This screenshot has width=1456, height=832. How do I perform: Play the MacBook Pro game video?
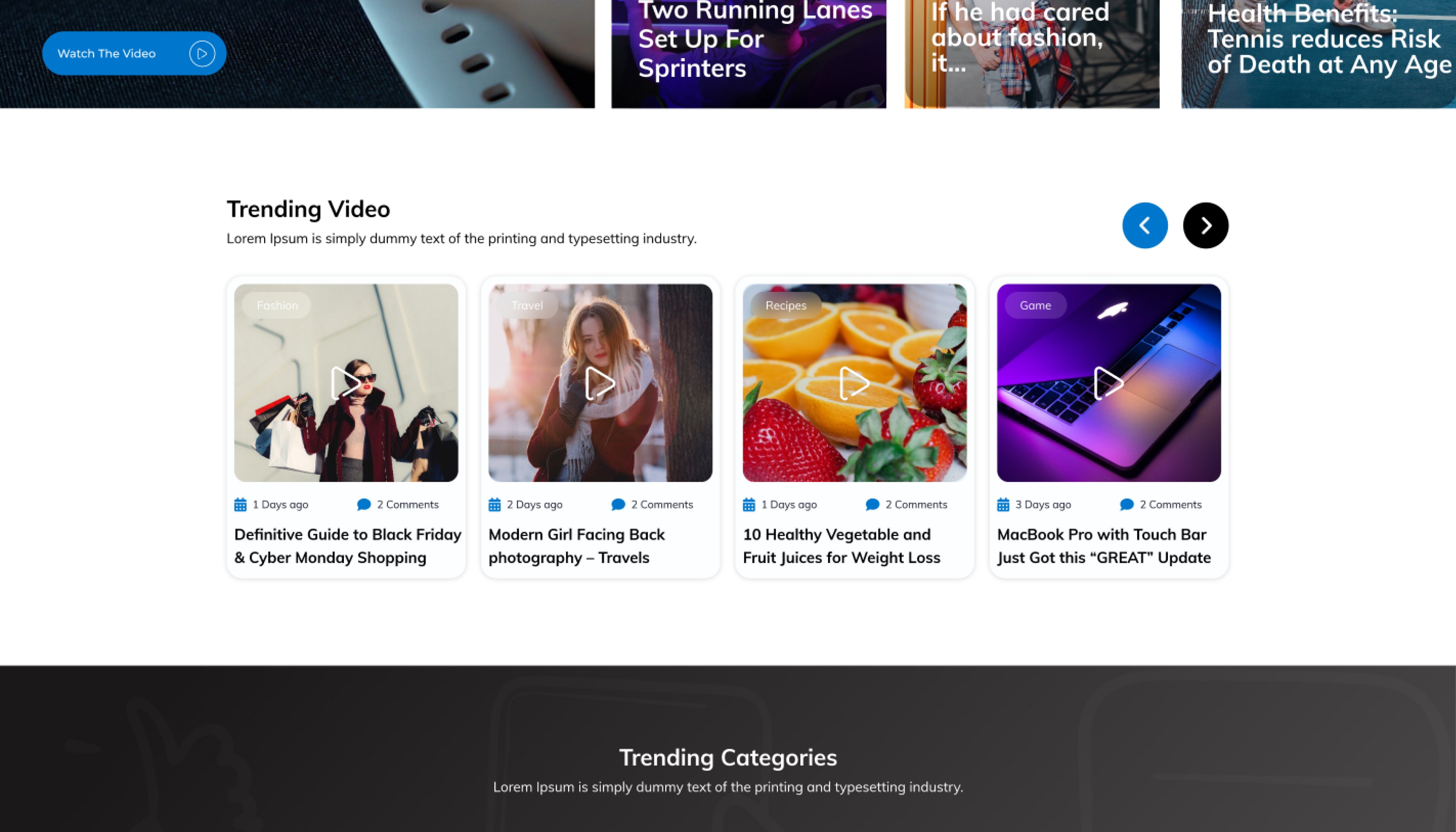(1108, 383)
